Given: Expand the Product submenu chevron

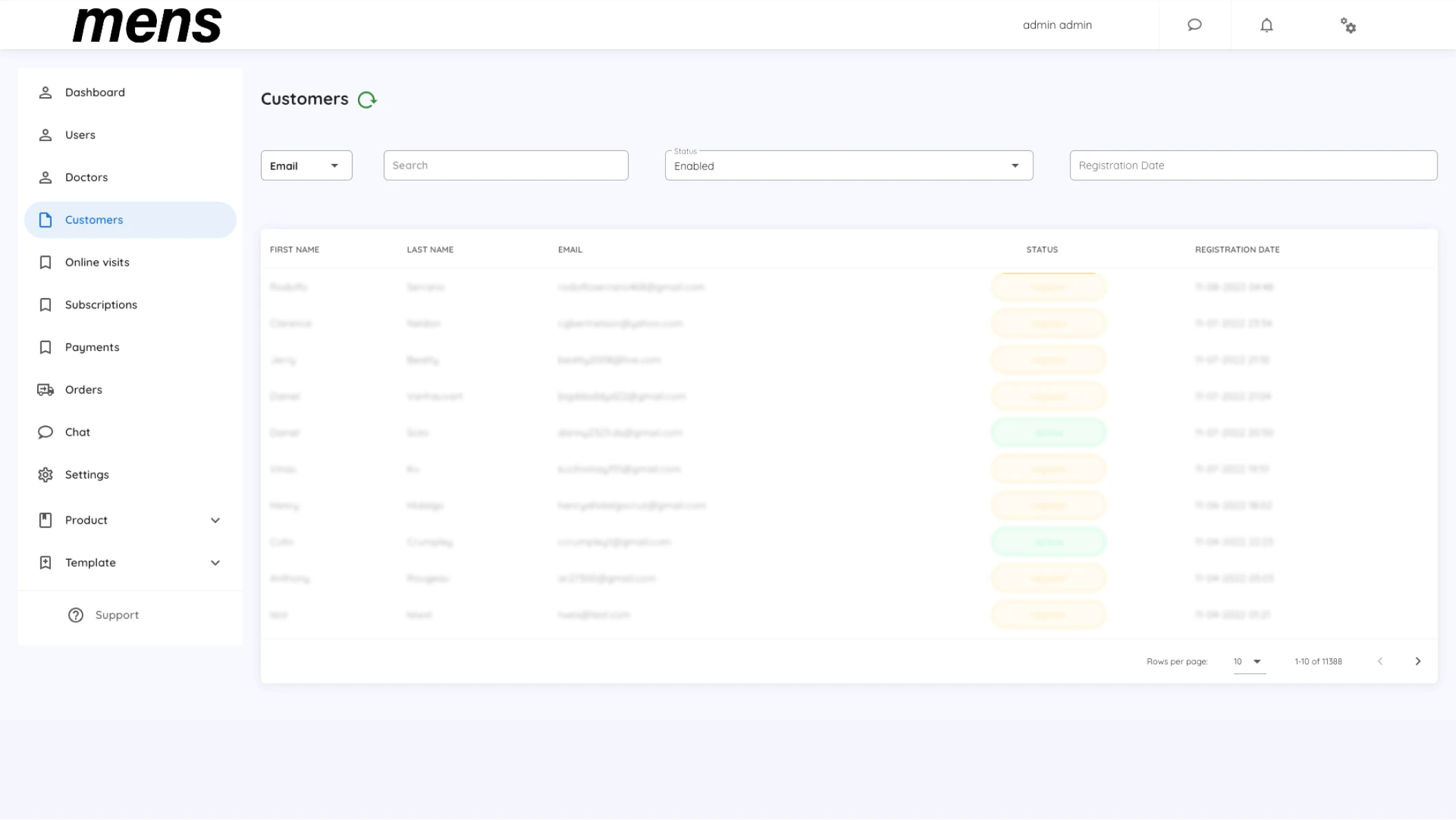Looking at the screenshot, I should 215,521.
